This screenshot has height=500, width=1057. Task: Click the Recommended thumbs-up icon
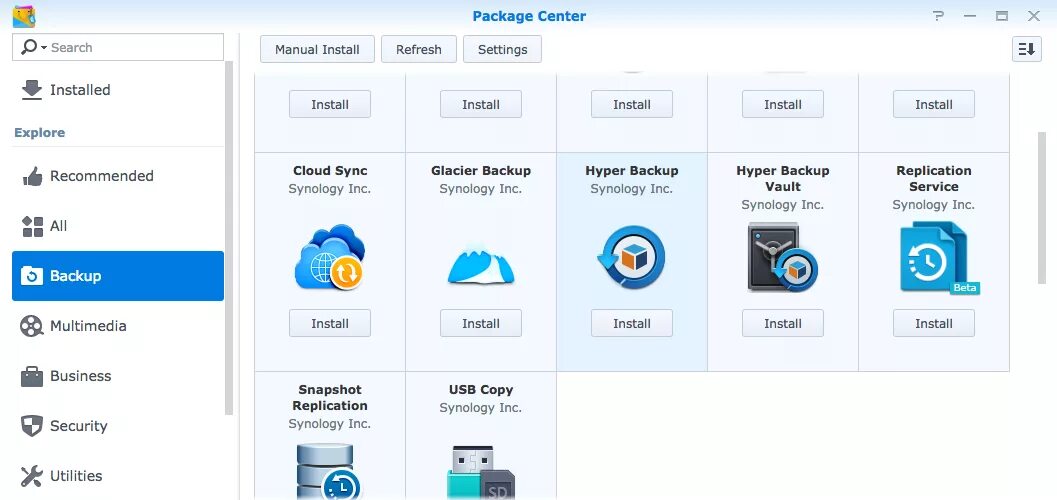(32, 177)
